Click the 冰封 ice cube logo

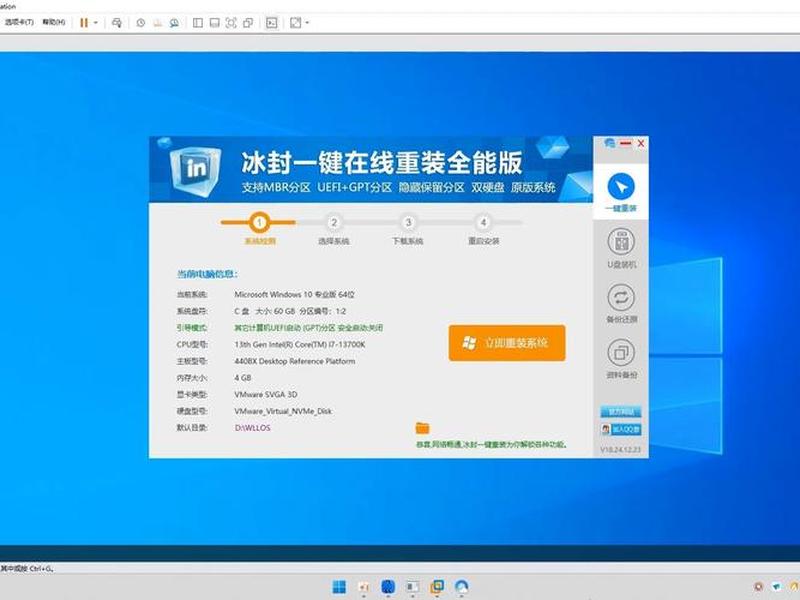tap(195, 170)
